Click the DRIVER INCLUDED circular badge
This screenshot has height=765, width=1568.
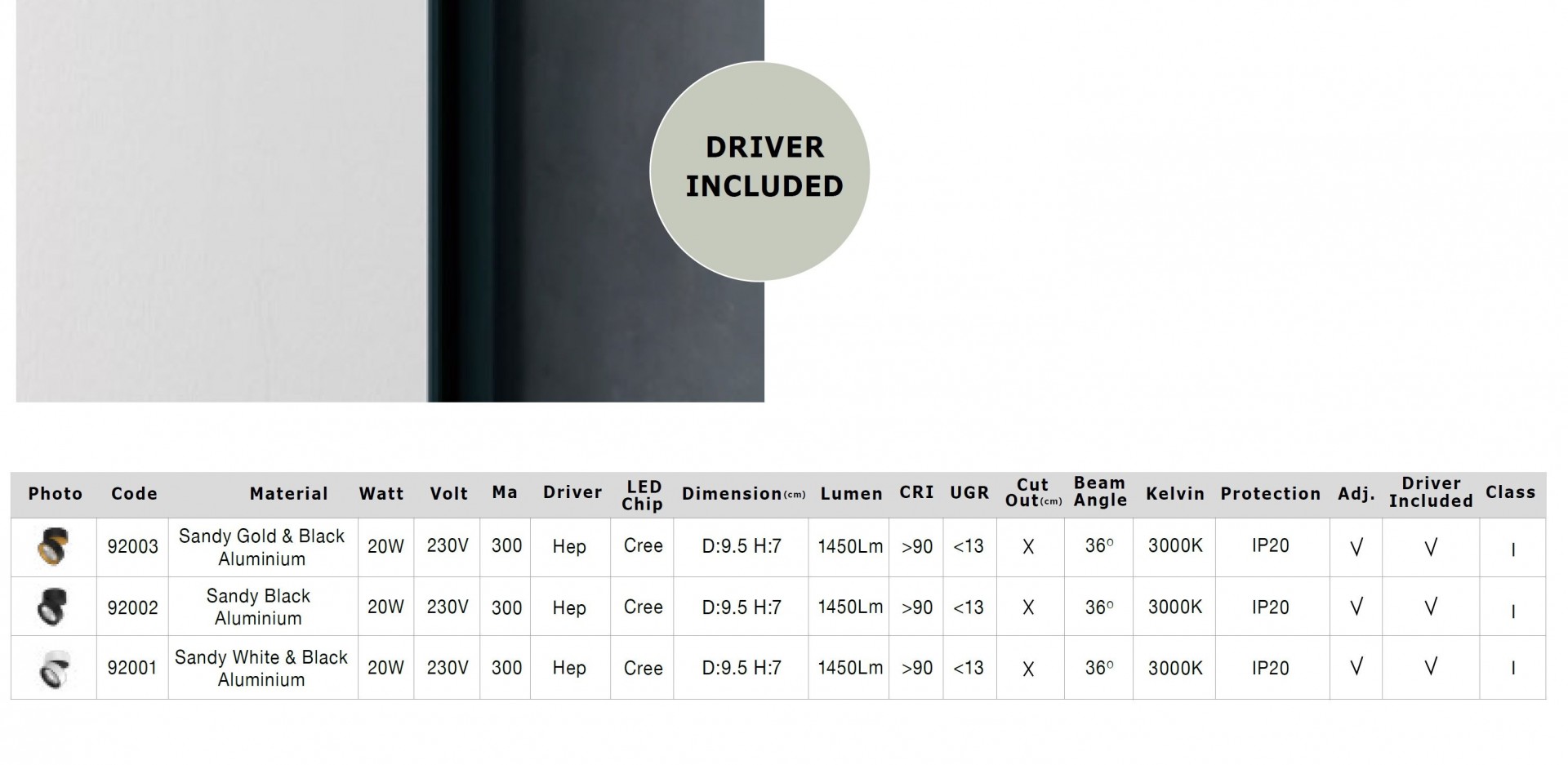click(x=759, y=171)
